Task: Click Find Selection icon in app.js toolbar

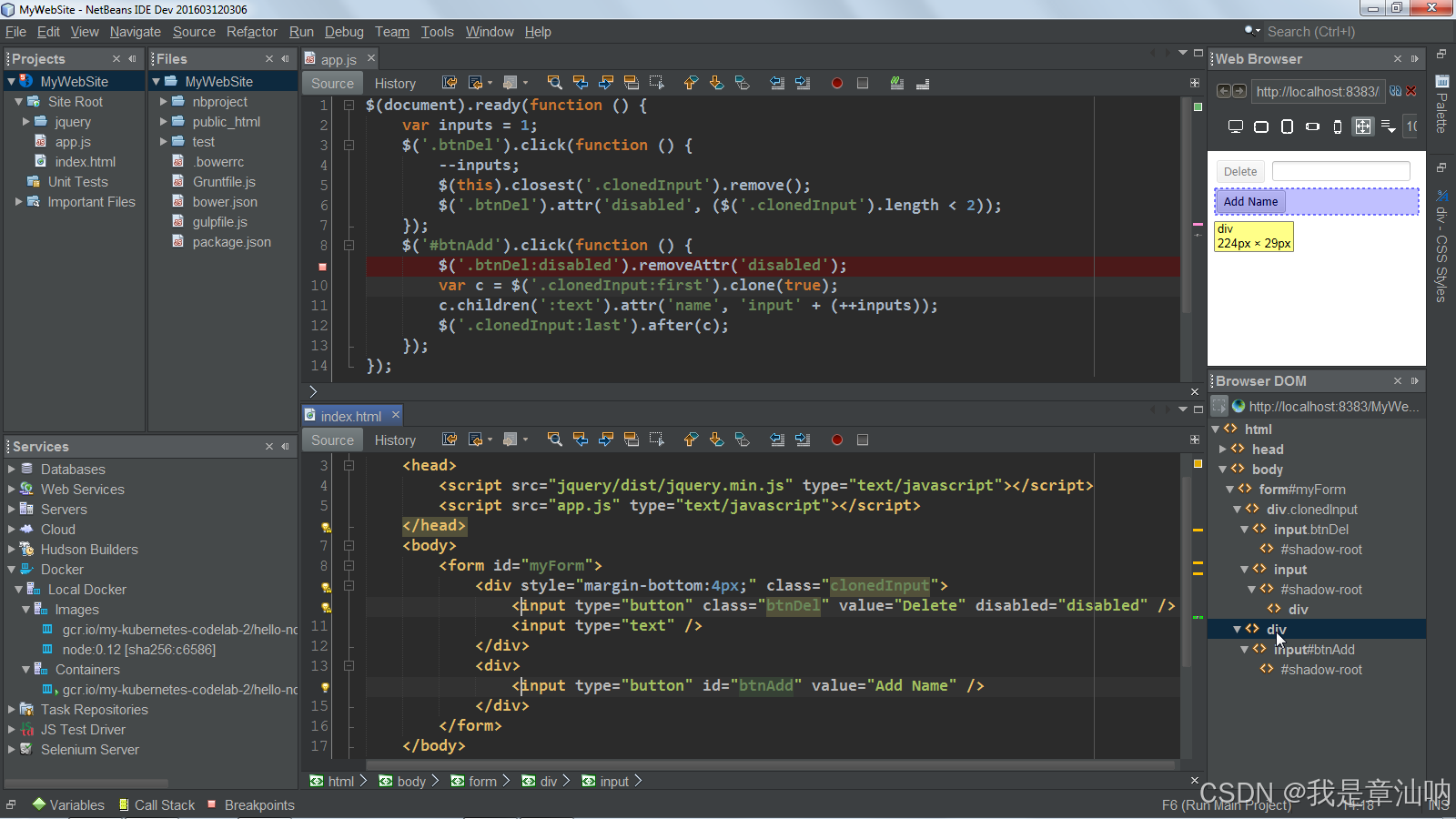Action: pos(554,83)
